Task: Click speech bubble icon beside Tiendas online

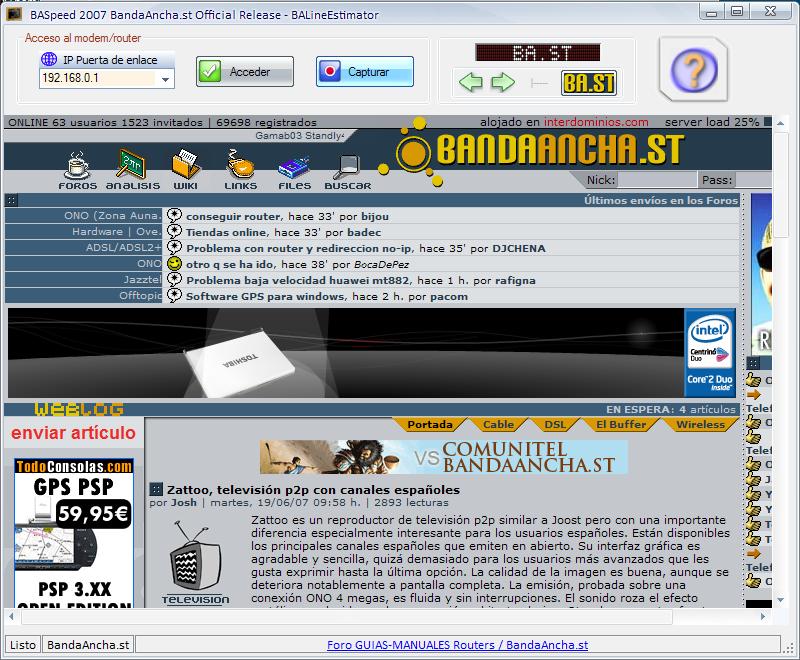Action: 174,232
